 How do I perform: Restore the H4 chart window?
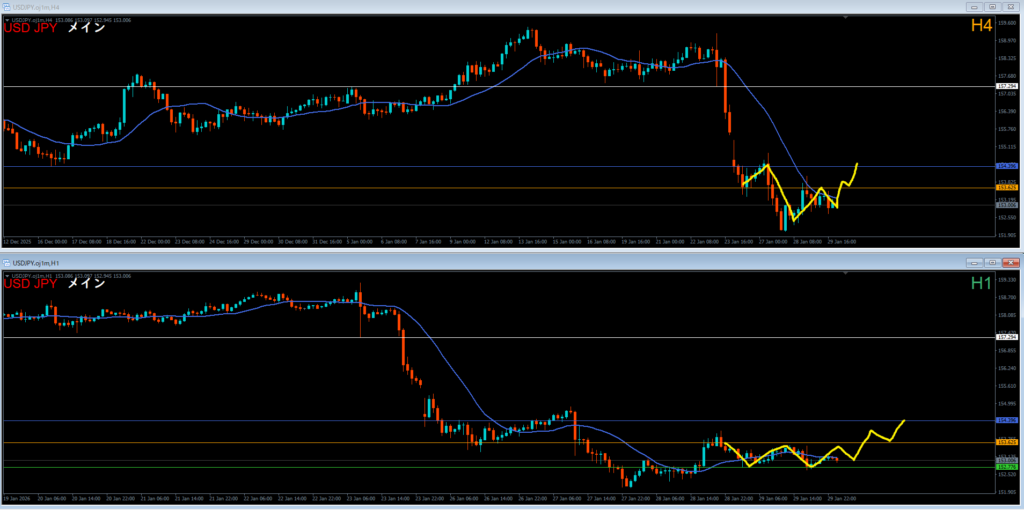pos(993,8)
